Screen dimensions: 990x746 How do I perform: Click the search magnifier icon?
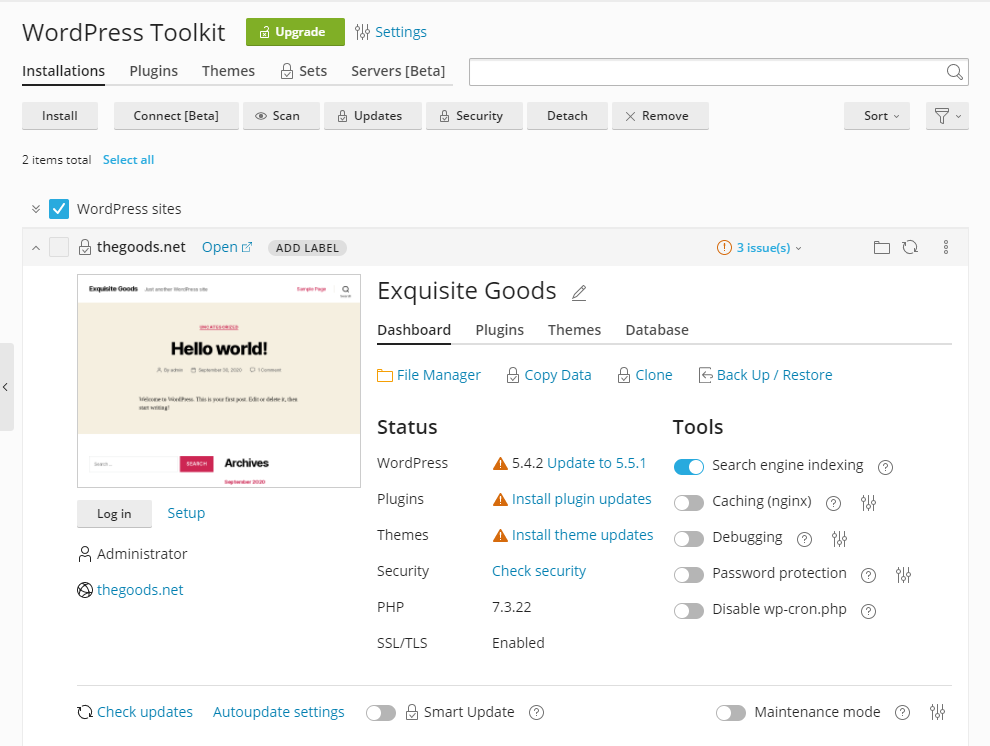[x=955, y=72]
